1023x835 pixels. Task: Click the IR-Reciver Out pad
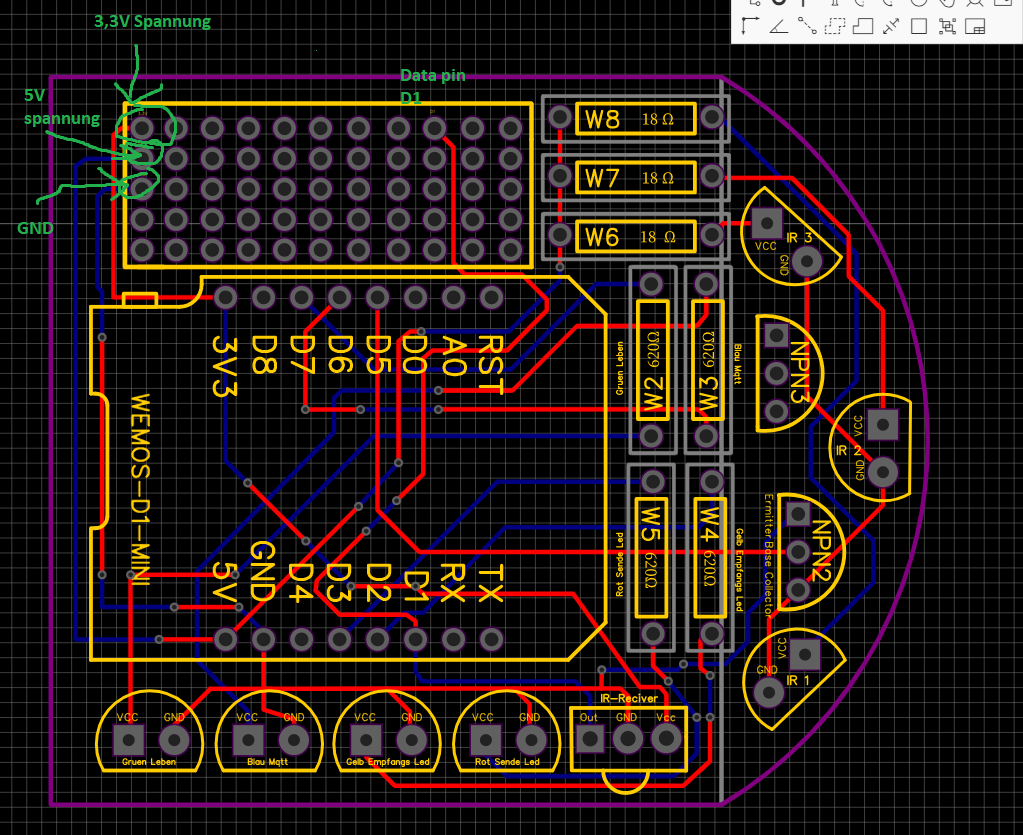coord(589,739)
